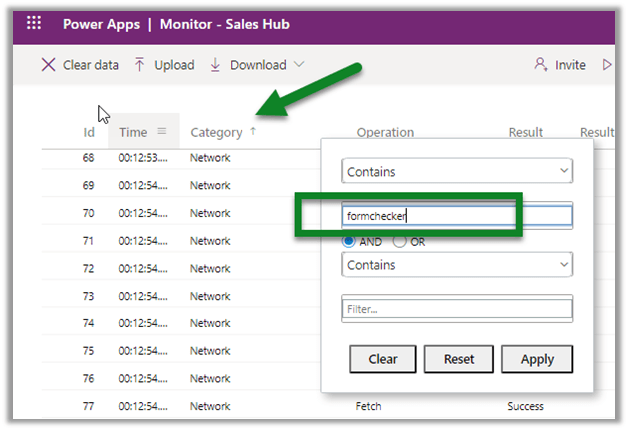Click the Category sort ascending arrow
Image resolution: width=628 pixels, height=430 pixels.
253,131
